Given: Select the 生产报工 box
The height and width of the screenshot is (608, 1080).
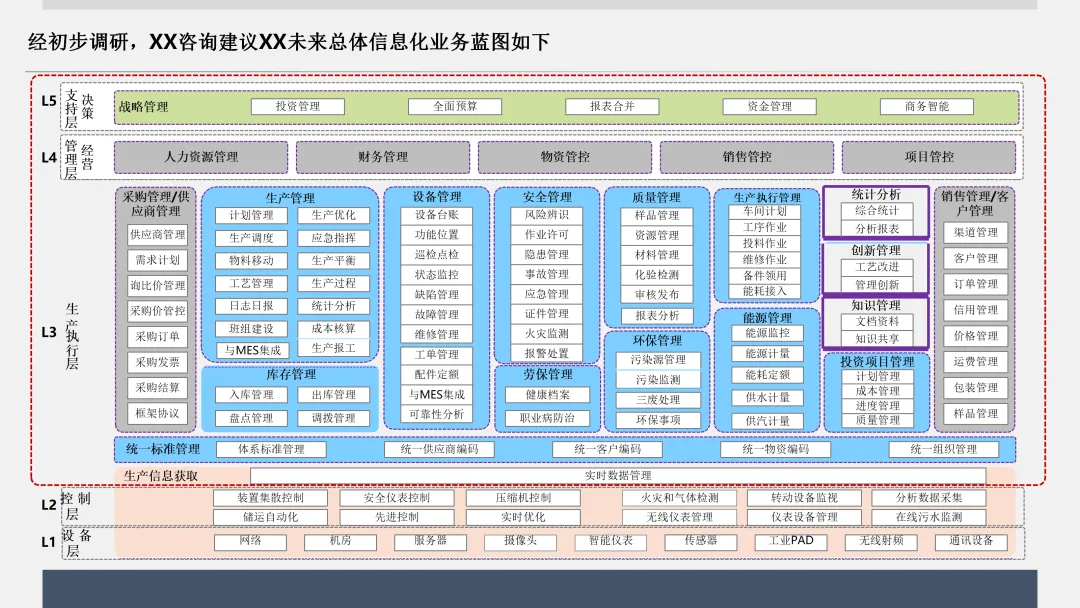Looking at the screenshot, I should (333, 348).
